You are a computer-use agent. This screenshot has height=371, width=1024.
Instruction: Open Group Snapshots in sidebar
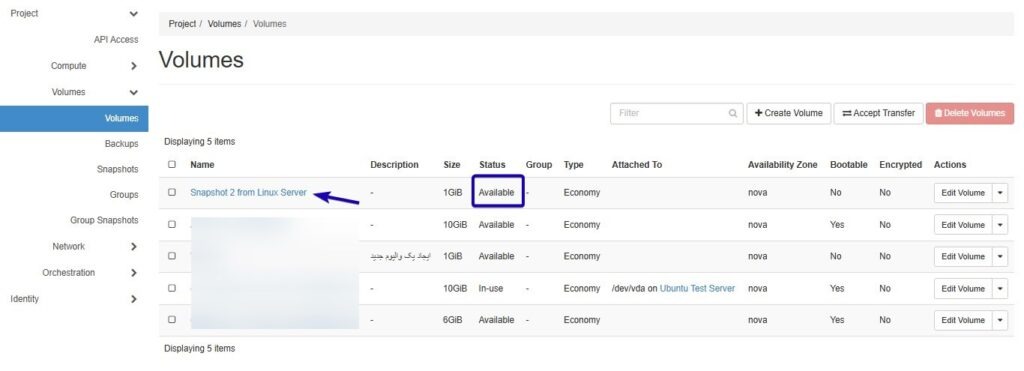click(104, 221)
